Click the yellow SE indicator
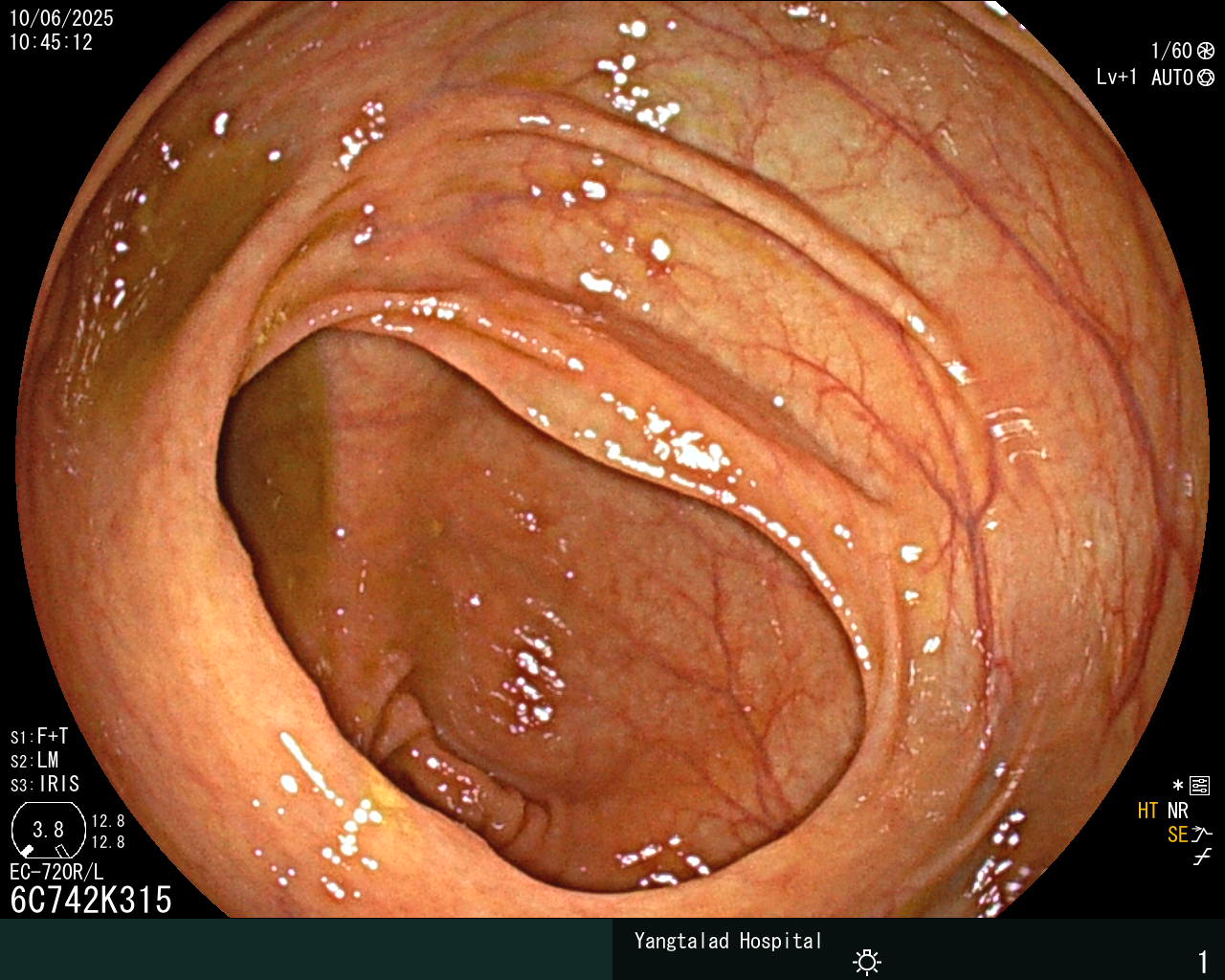The width and height of the screenshot is (1225, 980). click(1177, 835)
